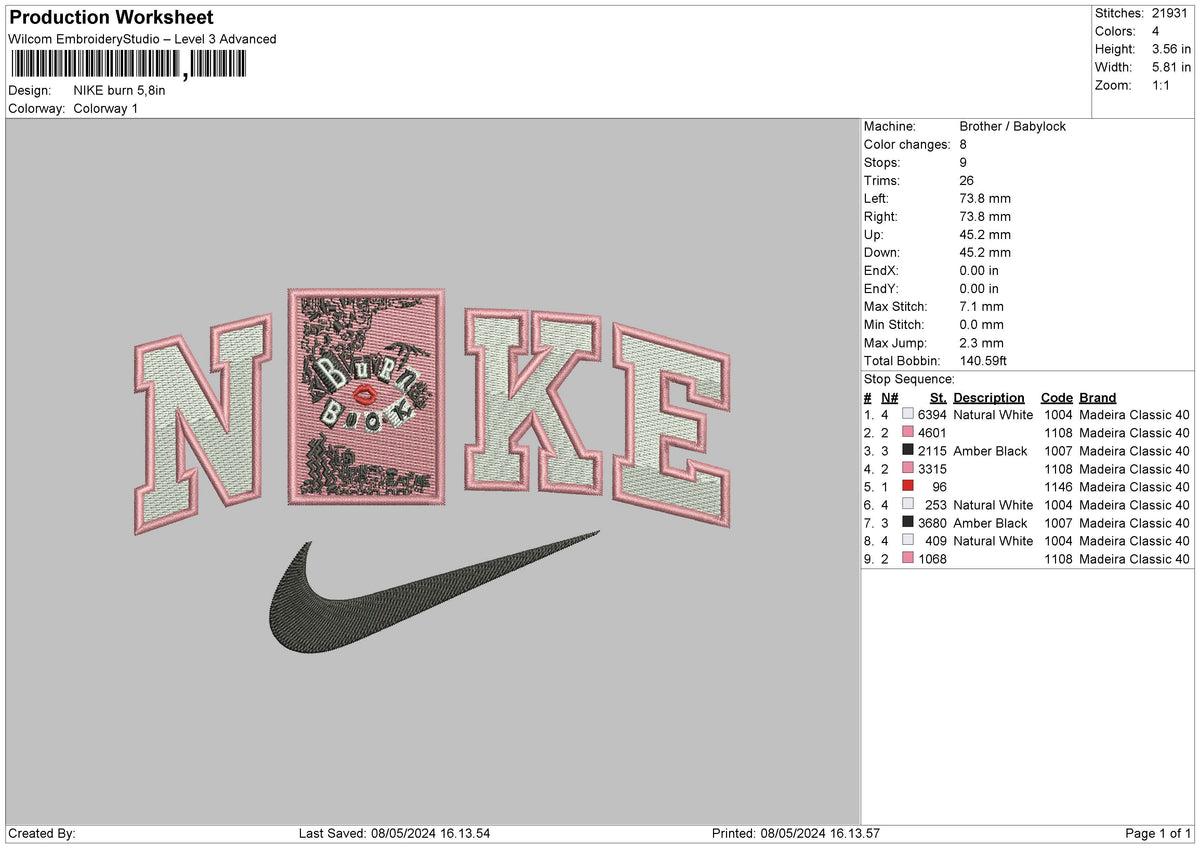Screen dimensions: 1200x848
Task: Click the 'Stop Sequence:' heading
Action: (909, 379)
